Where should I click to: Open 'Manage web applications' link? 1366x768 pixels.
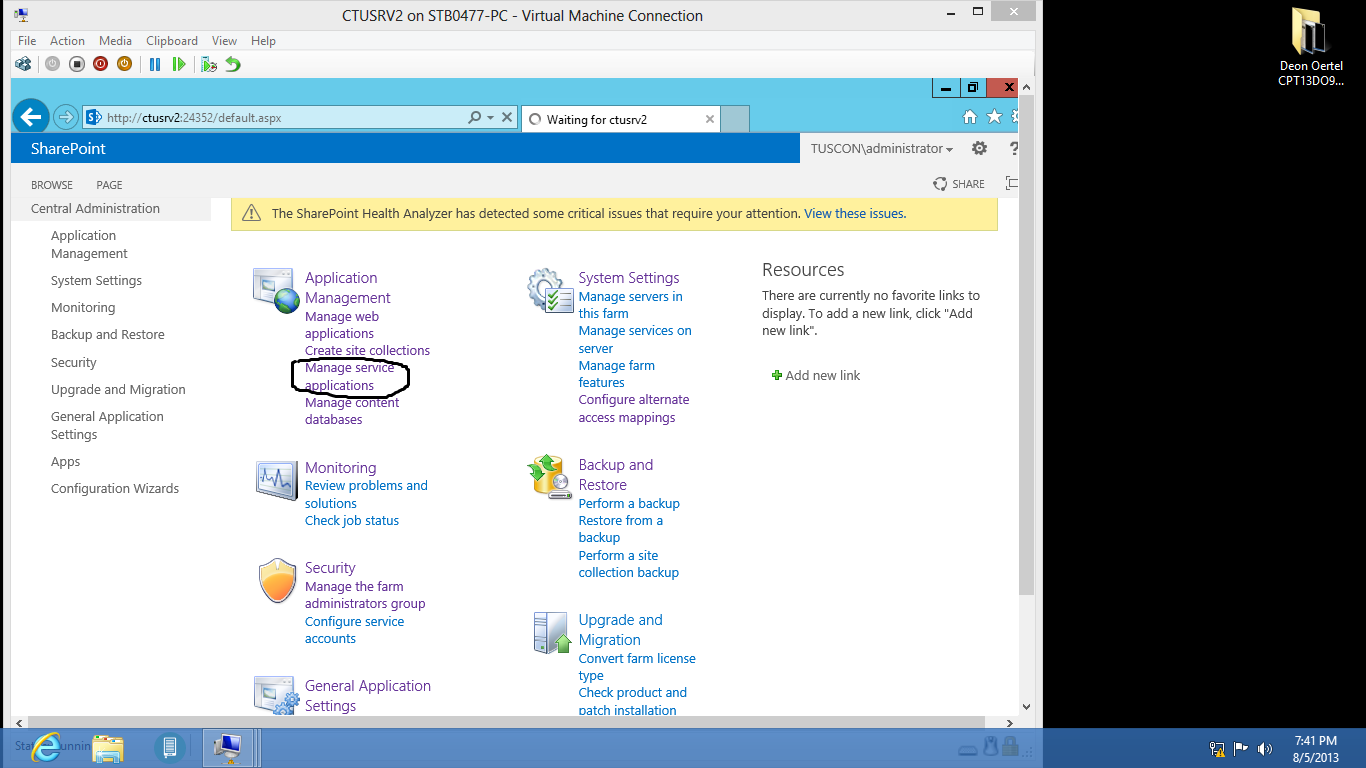[x=342, y=325]
